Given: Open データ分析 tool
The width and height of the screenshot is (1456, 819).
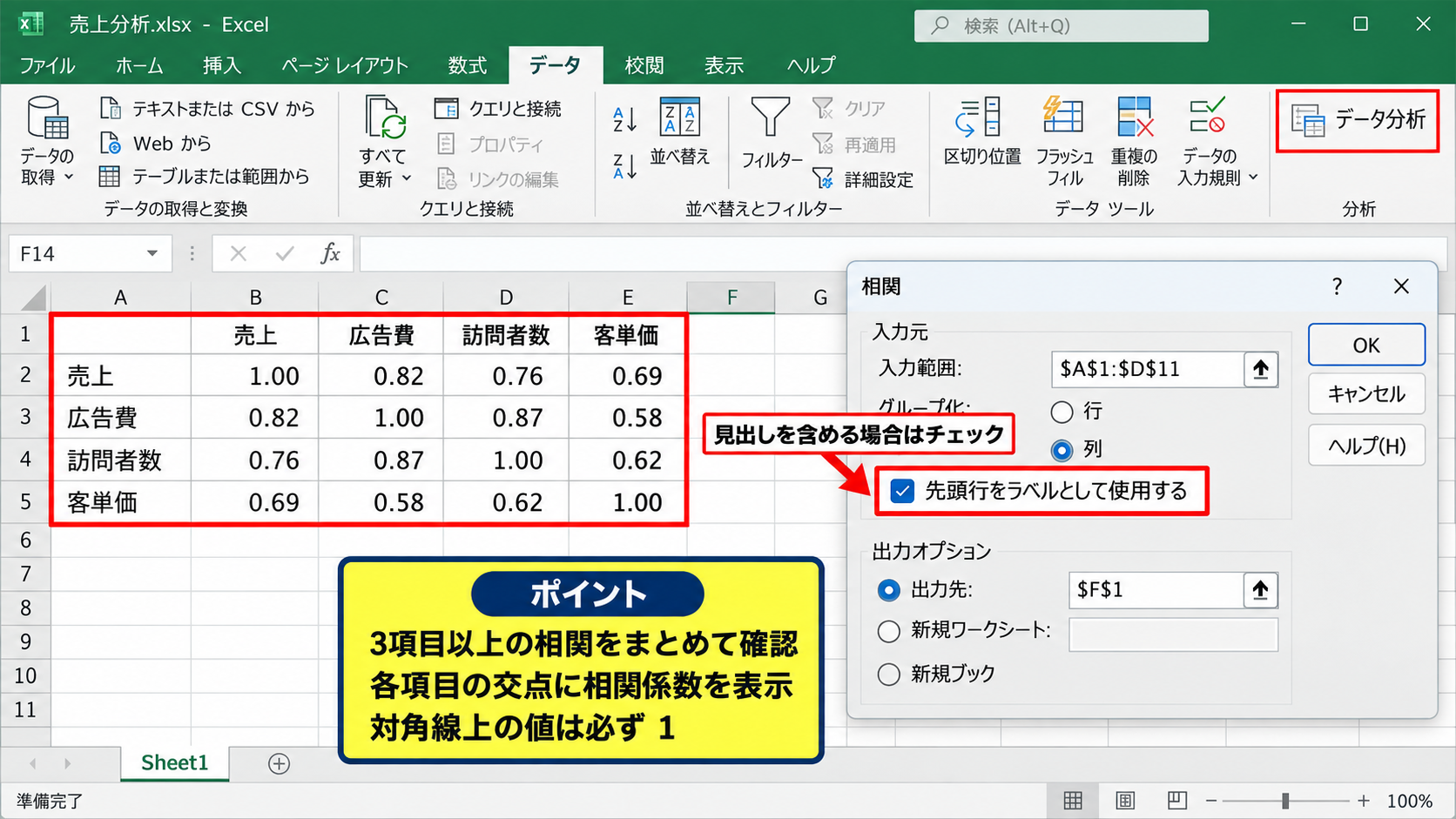Looking at the screenshot, I should [1358, 120].
